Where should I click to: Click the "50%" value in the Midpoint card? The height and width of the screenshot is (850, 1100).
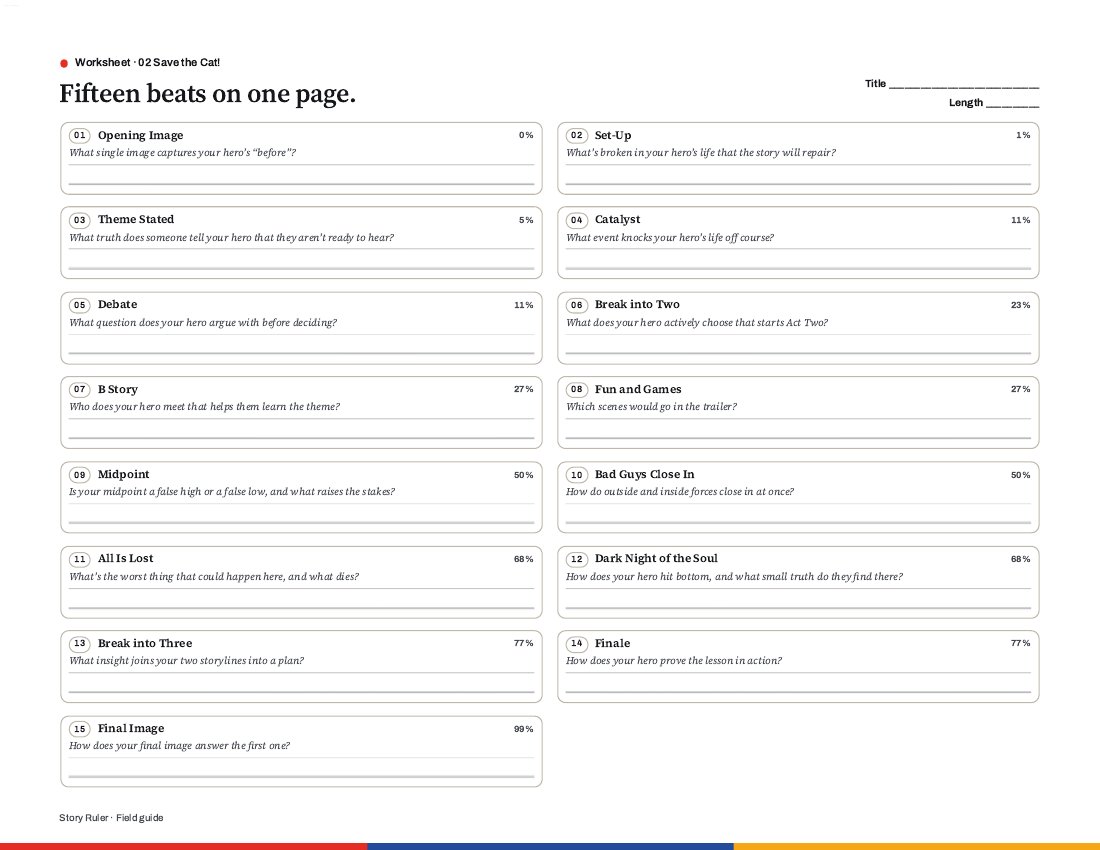pos(524,475)
